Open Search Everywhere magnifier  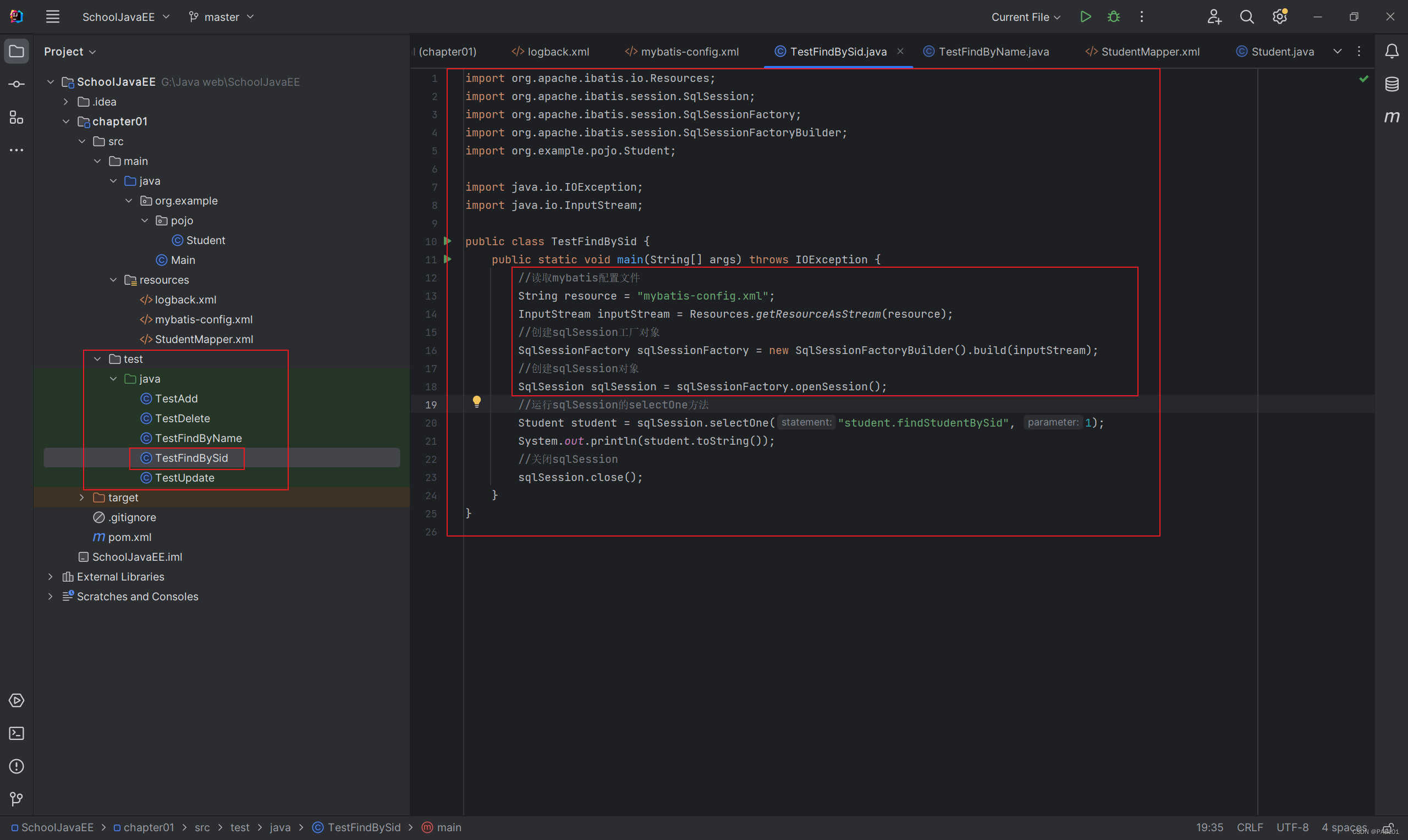[x=1247, y=17]
